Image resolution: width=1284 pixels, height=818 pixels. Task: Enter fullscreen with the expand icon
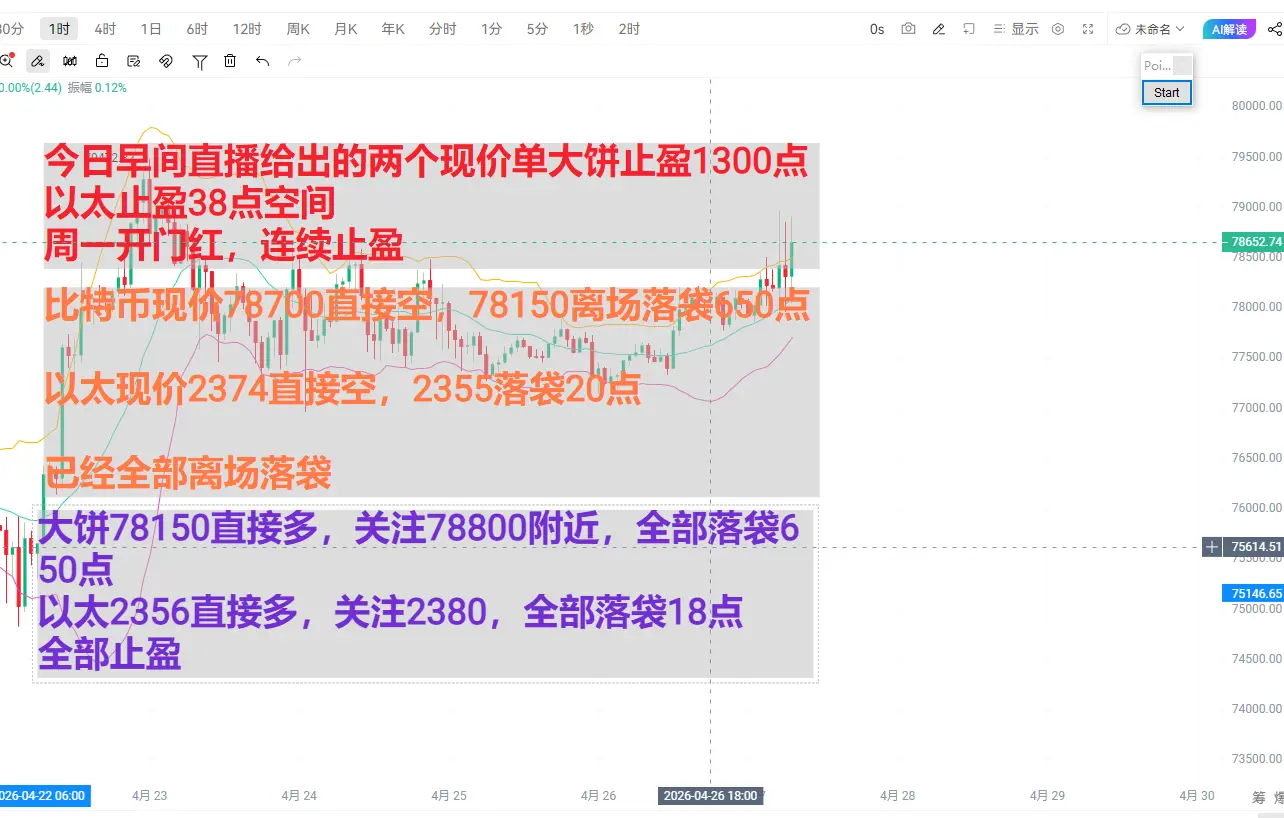tap(1088, 29)
